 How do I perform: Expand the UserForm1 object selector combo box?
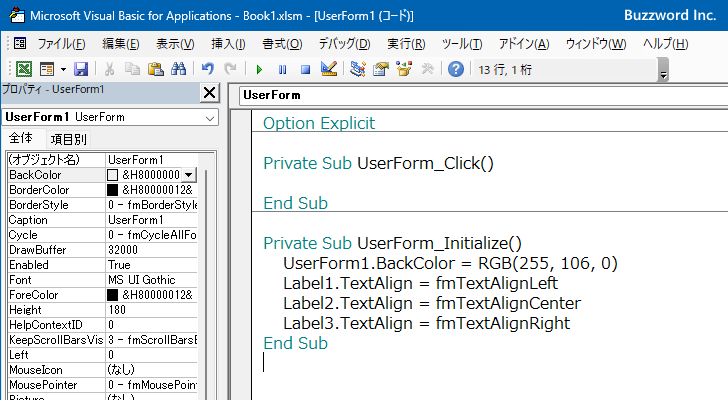point(209,117)
